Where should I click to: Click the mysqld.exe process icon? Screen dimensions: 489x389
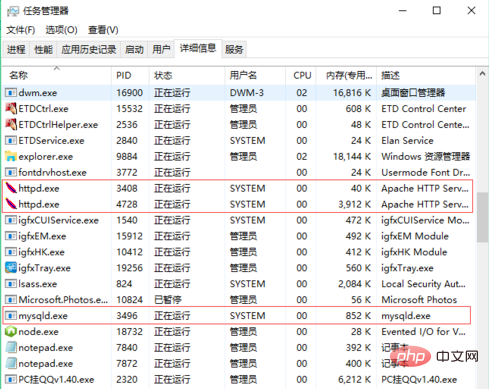11,316
